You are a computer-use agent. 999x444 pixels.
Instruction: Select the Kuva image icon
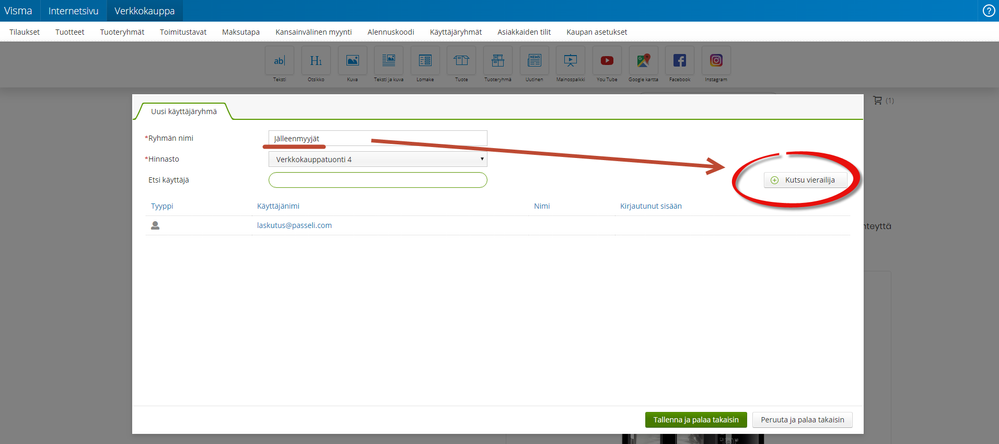[352, 61]
